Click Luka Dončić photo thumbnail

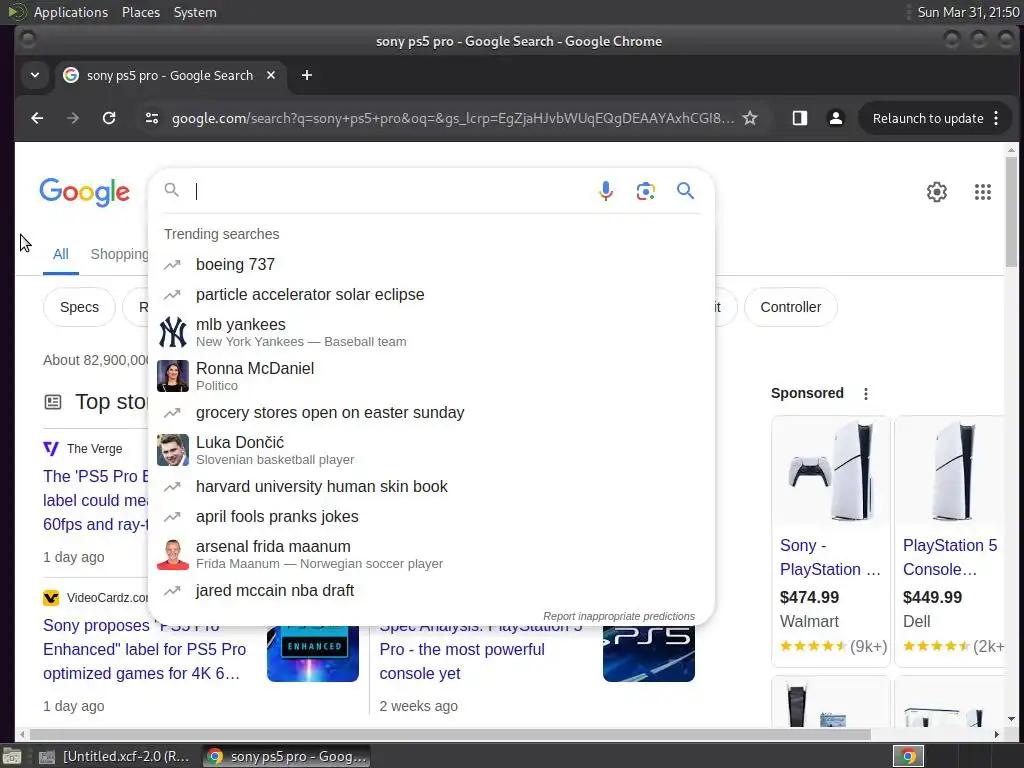point(173,450)
